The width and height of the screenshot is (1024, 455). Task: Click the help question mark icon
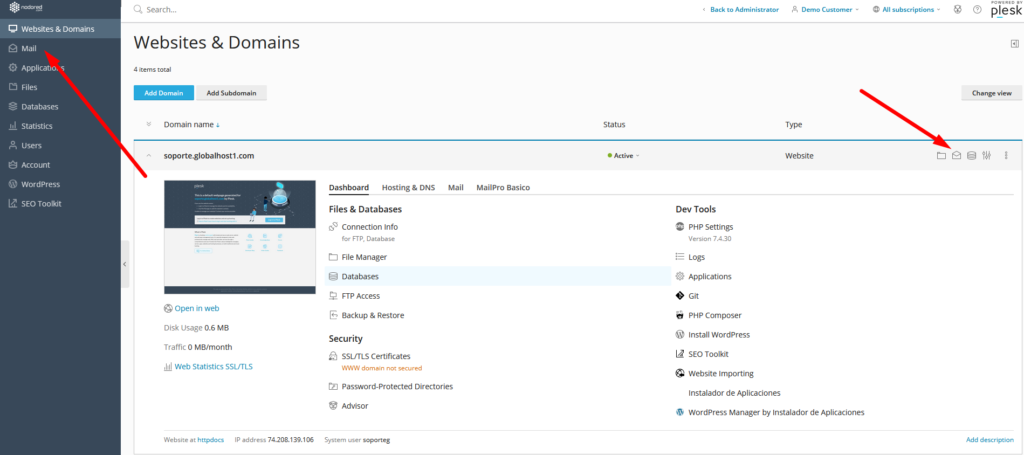(977, 9)
